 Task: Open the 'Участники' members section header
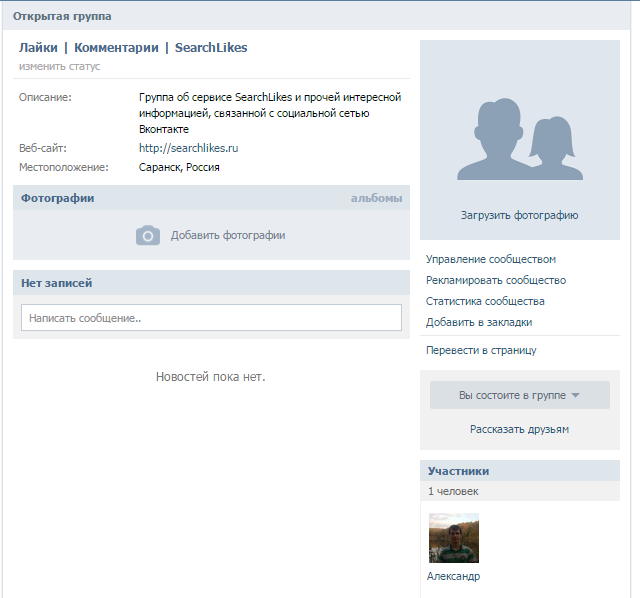(458, 471)
